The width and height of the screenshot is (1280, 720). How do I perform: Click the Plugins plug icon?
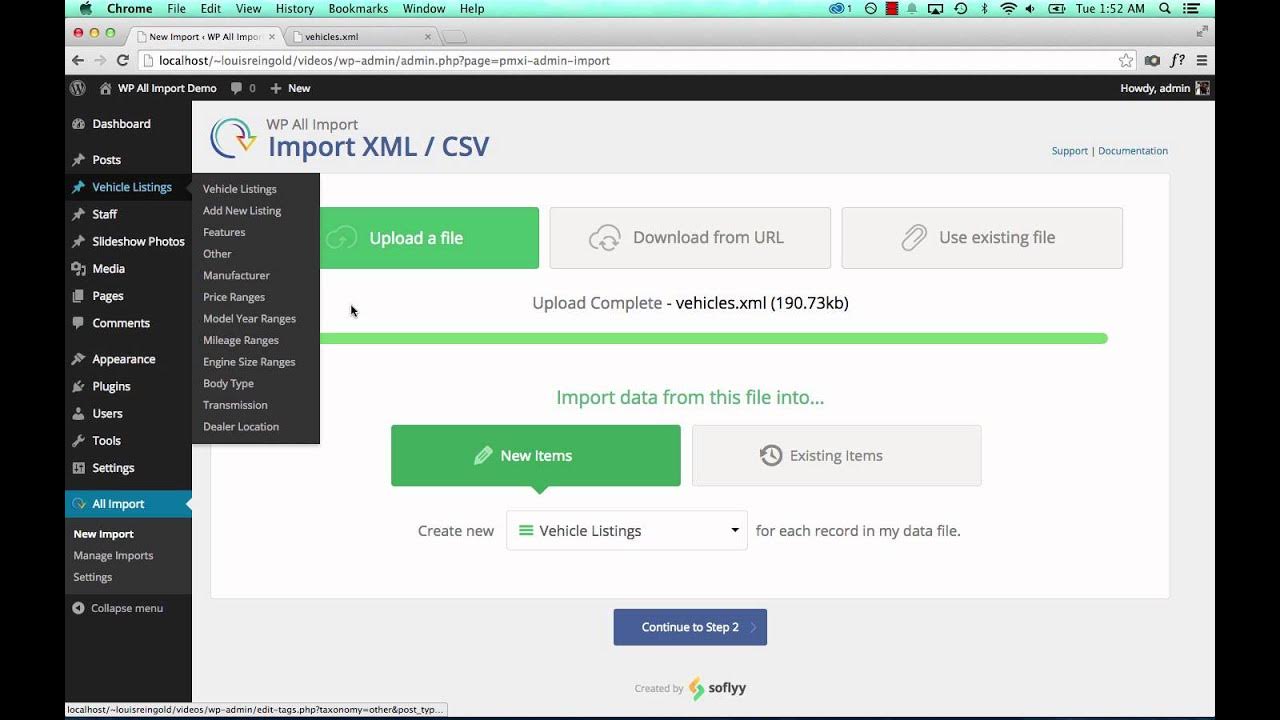[x=78, y=386]
